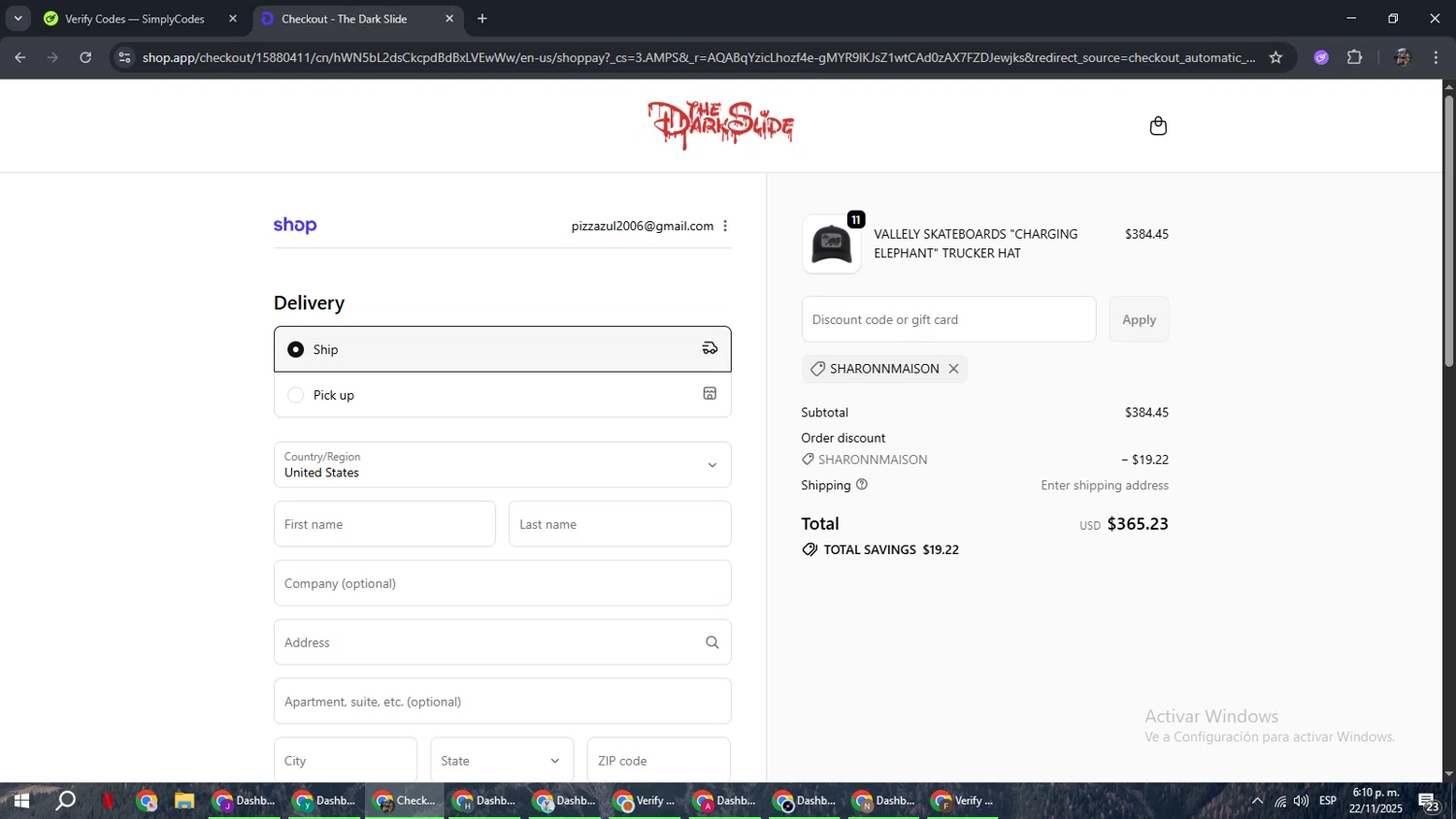Open the browser Extensions puzzle icon
The height and width of the screenshot is (819, 1456).
point(1354,57)
